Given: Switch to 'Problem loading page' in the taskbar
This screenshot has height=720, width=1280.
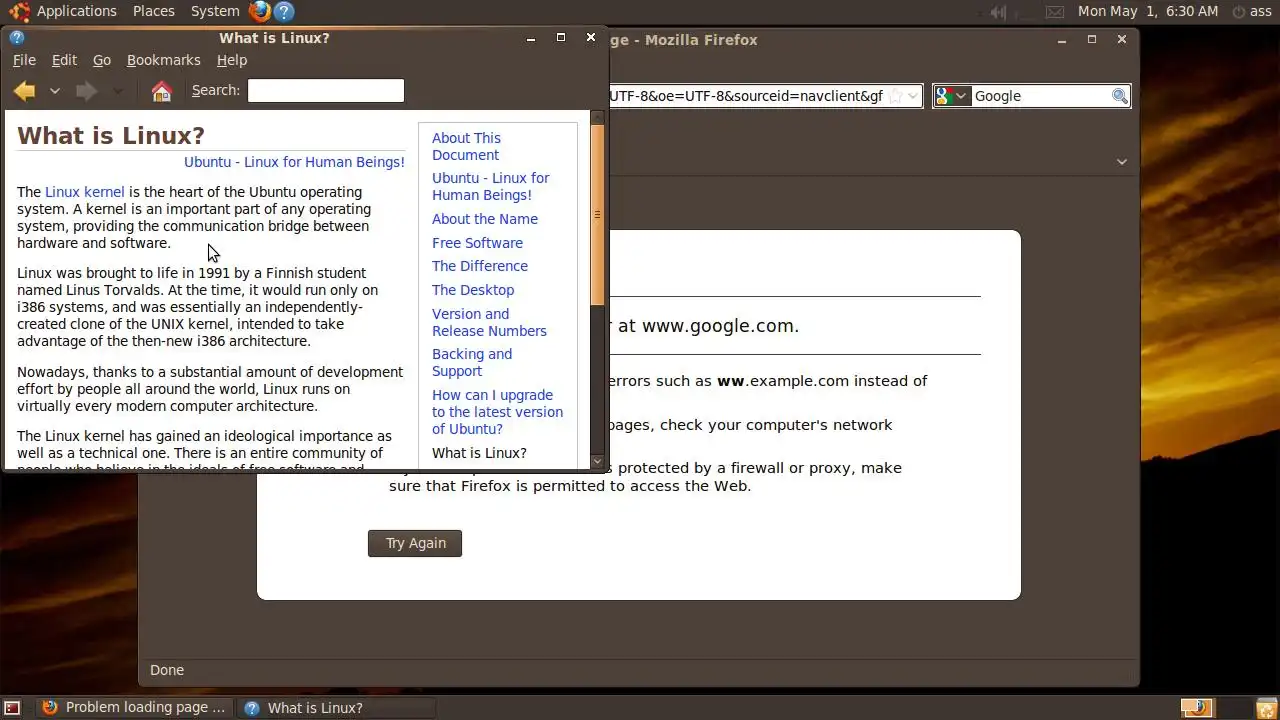Looking at the screenshot, I should tap(134, 708).
